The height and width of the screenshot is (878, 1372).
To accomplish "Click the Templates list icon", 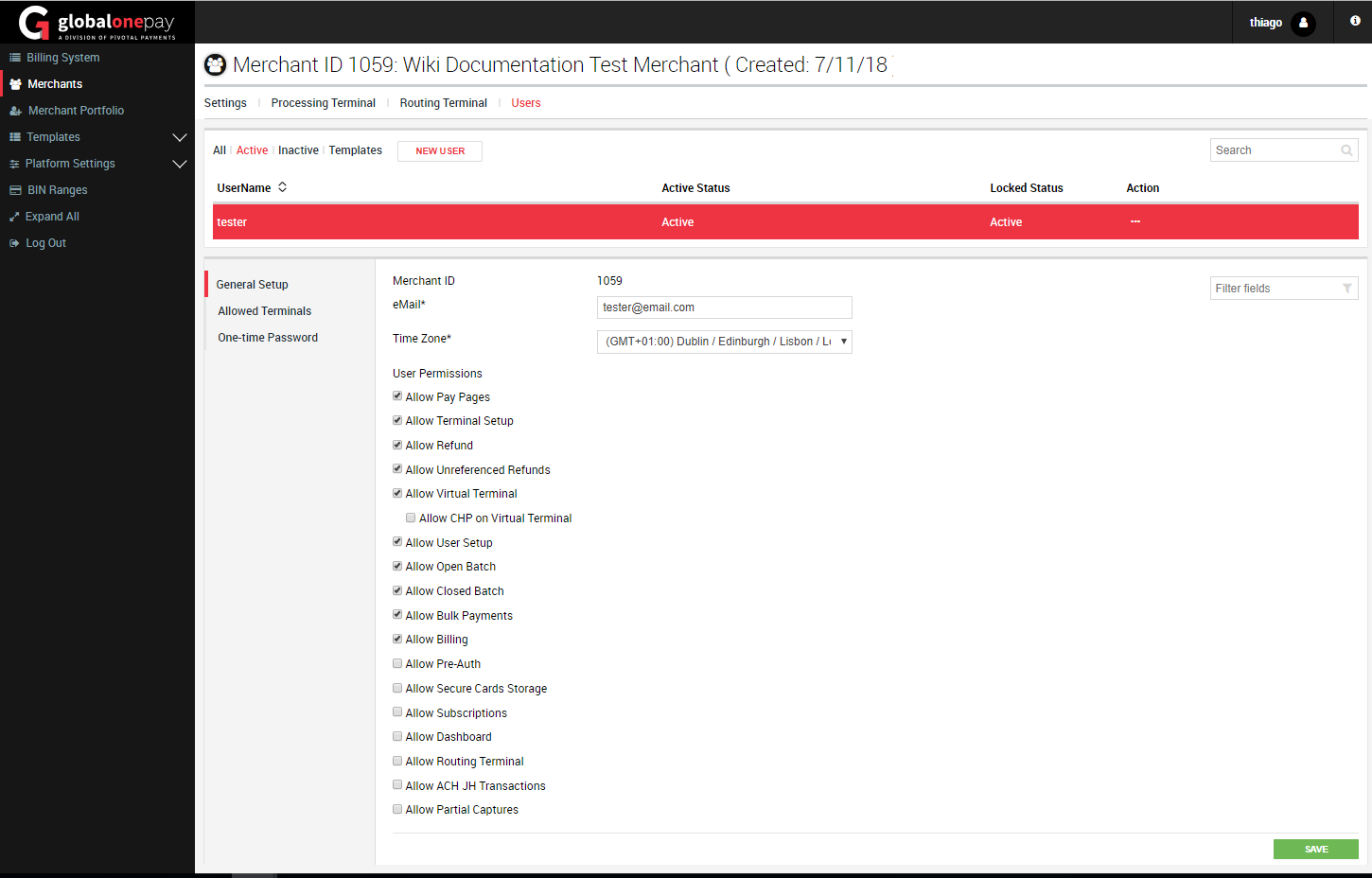I will coord(15,137).
